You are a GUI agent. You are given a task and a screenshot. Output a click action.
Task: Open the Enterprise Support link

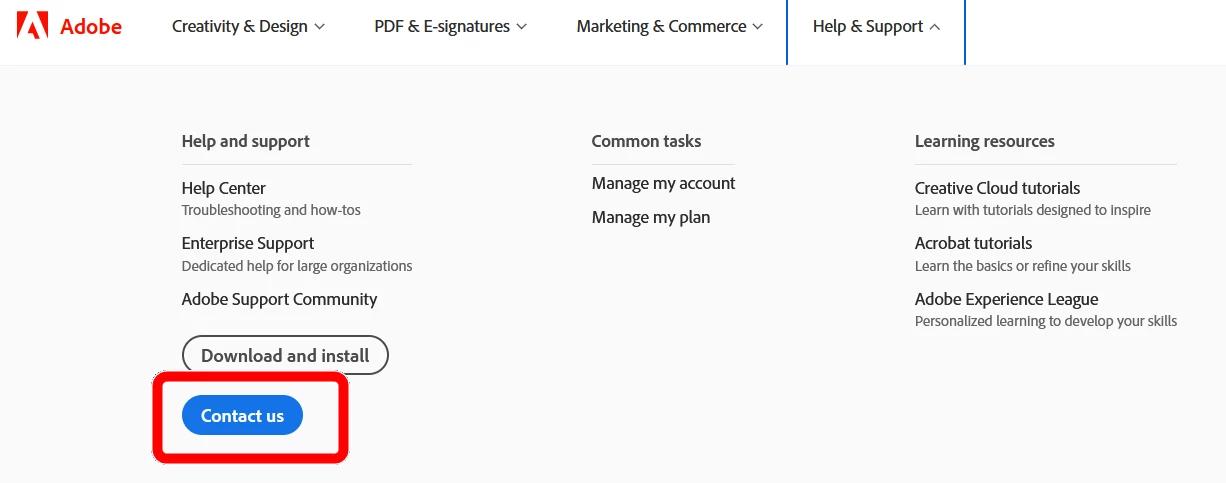pos(248,243)
